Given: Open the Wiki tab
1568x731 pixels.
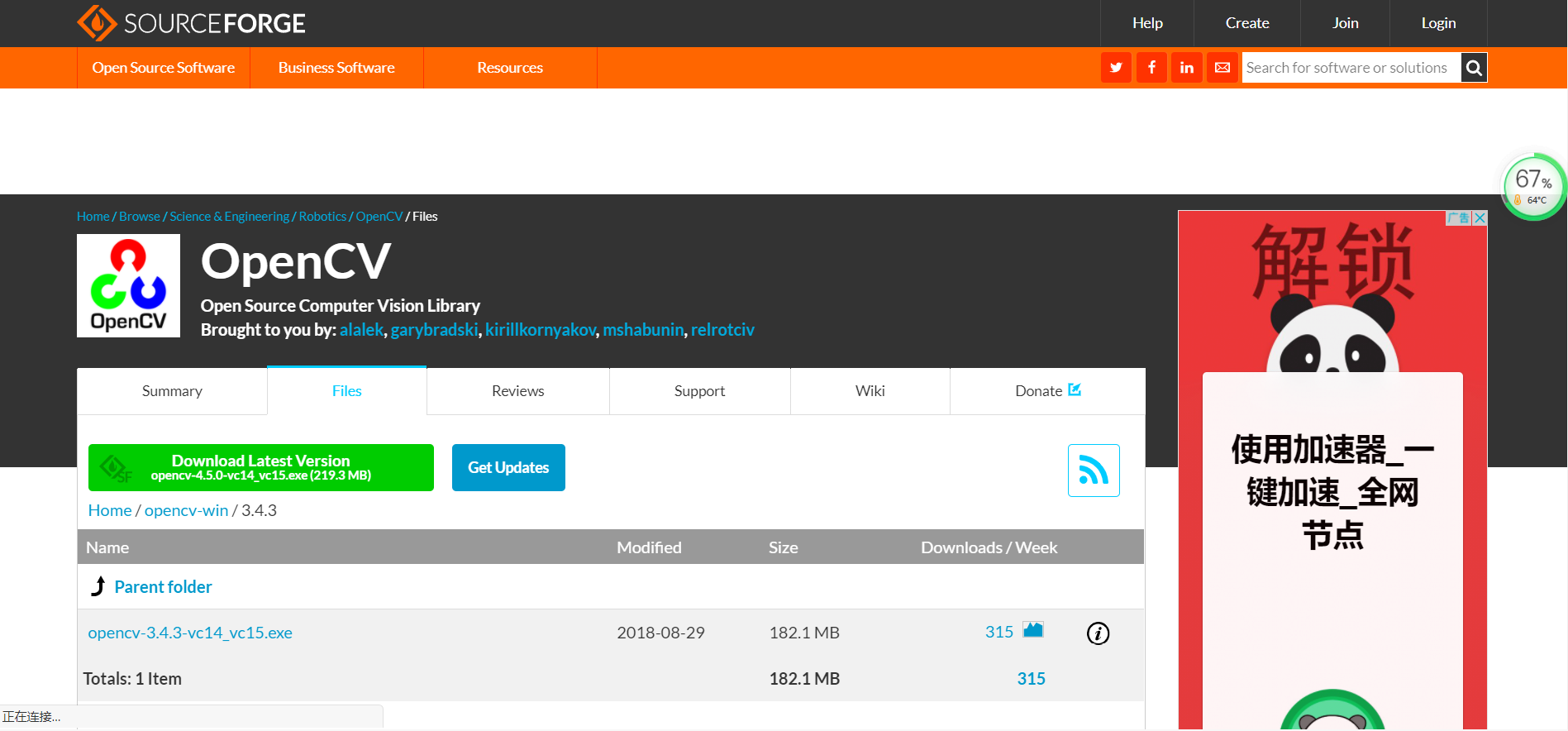Looking at the screenshot, I should tap(870, 391).
